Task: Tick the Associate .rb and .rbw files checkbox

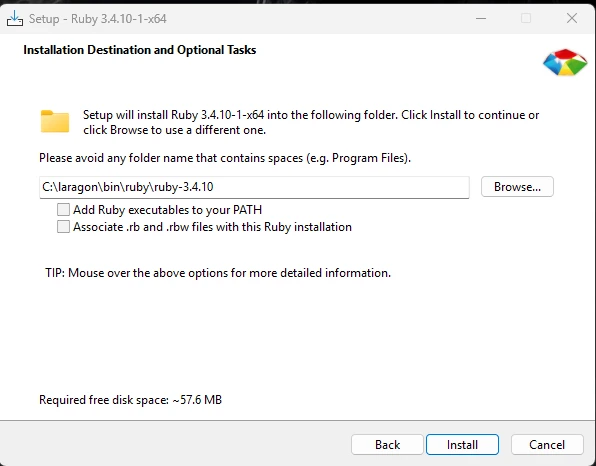Action: point(63,227)
